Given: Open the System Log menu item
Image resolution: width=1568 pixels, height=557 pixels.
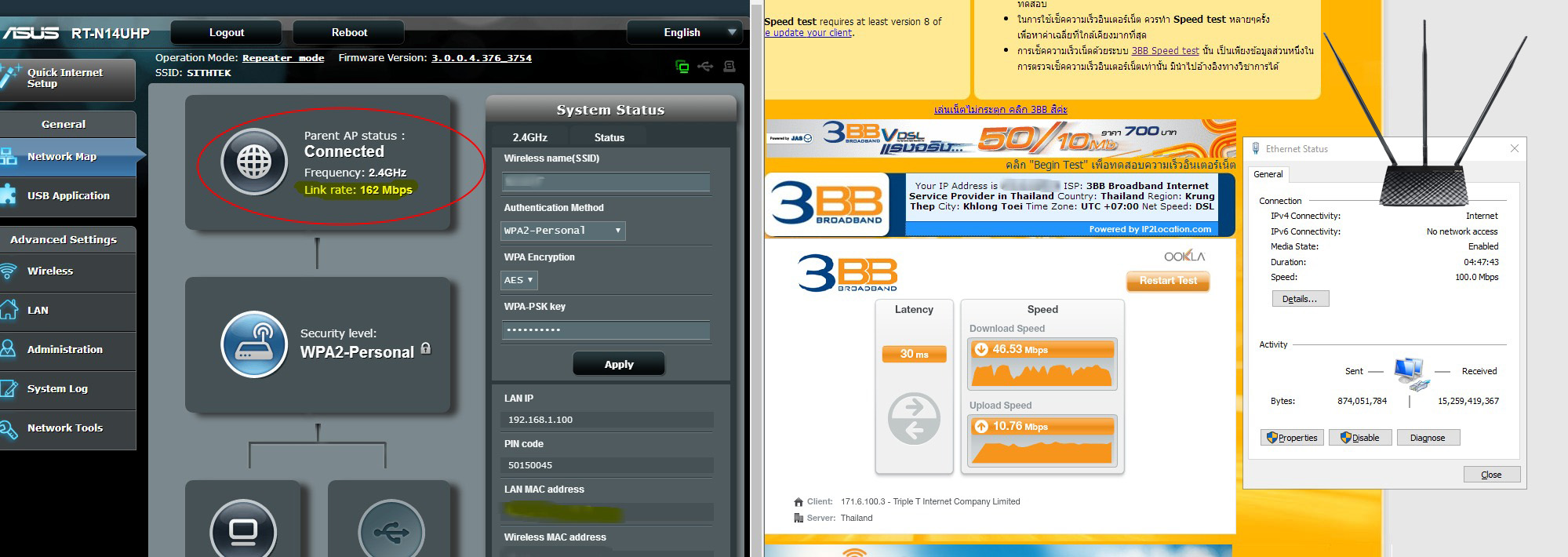Looking at the screenshot, I should coord(67,388).
